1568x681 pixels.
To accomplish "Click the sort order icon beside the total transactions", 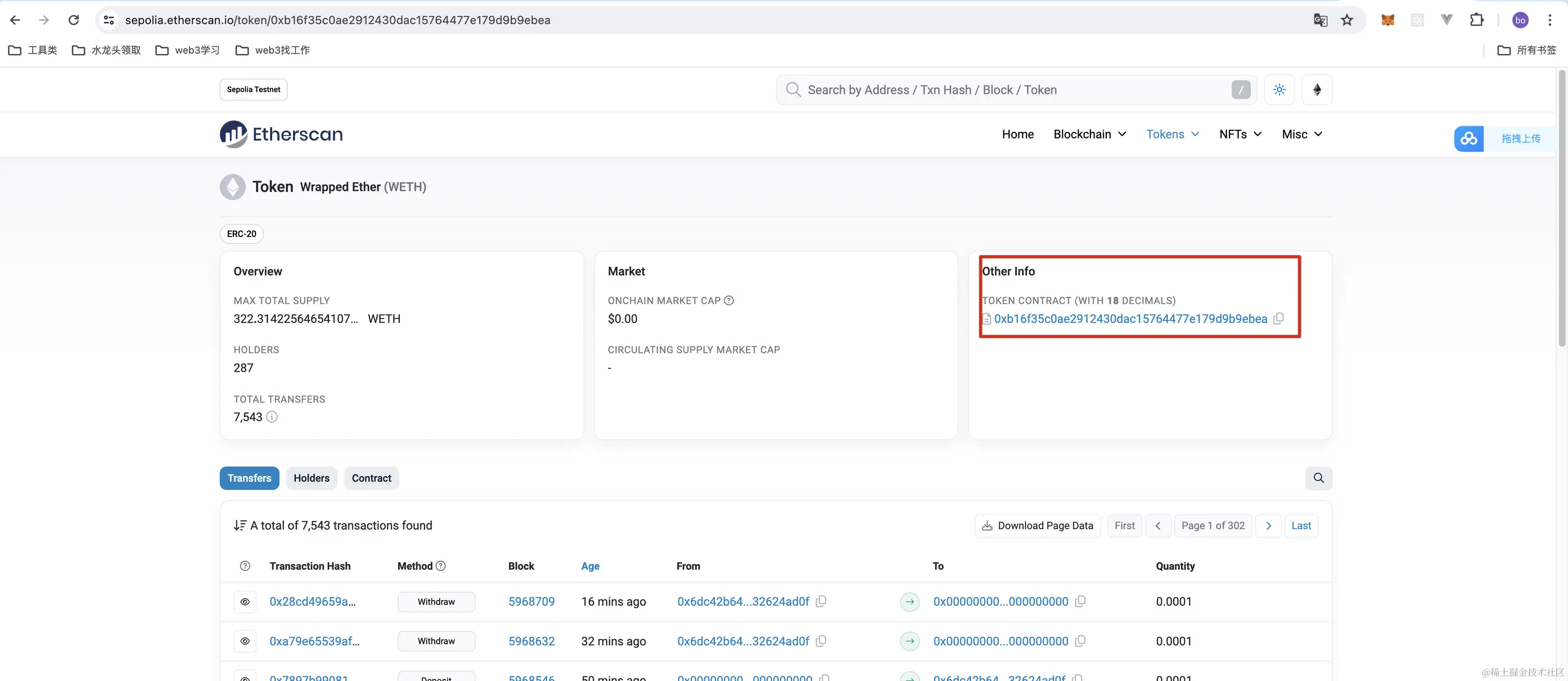I will (x=240, y=526).
